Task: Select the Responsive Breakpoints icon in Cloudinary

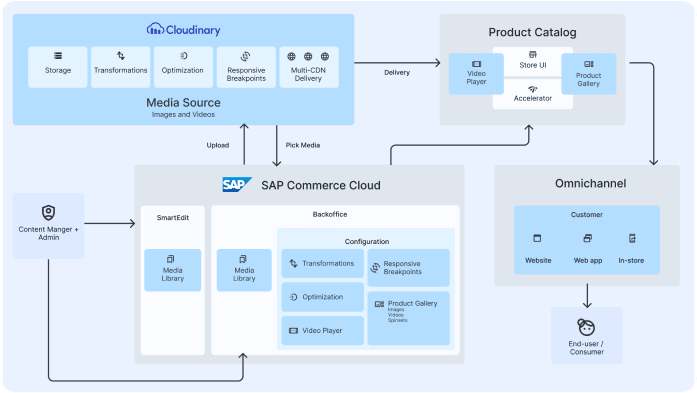Action: [x=245, y=56]
